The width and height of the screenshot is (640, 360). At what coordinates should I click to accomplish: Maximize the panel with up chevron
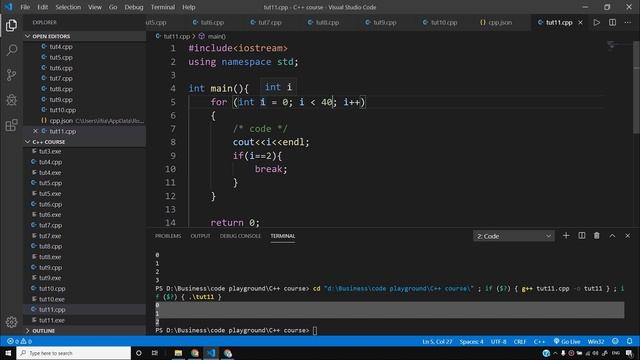click(612, 236)
